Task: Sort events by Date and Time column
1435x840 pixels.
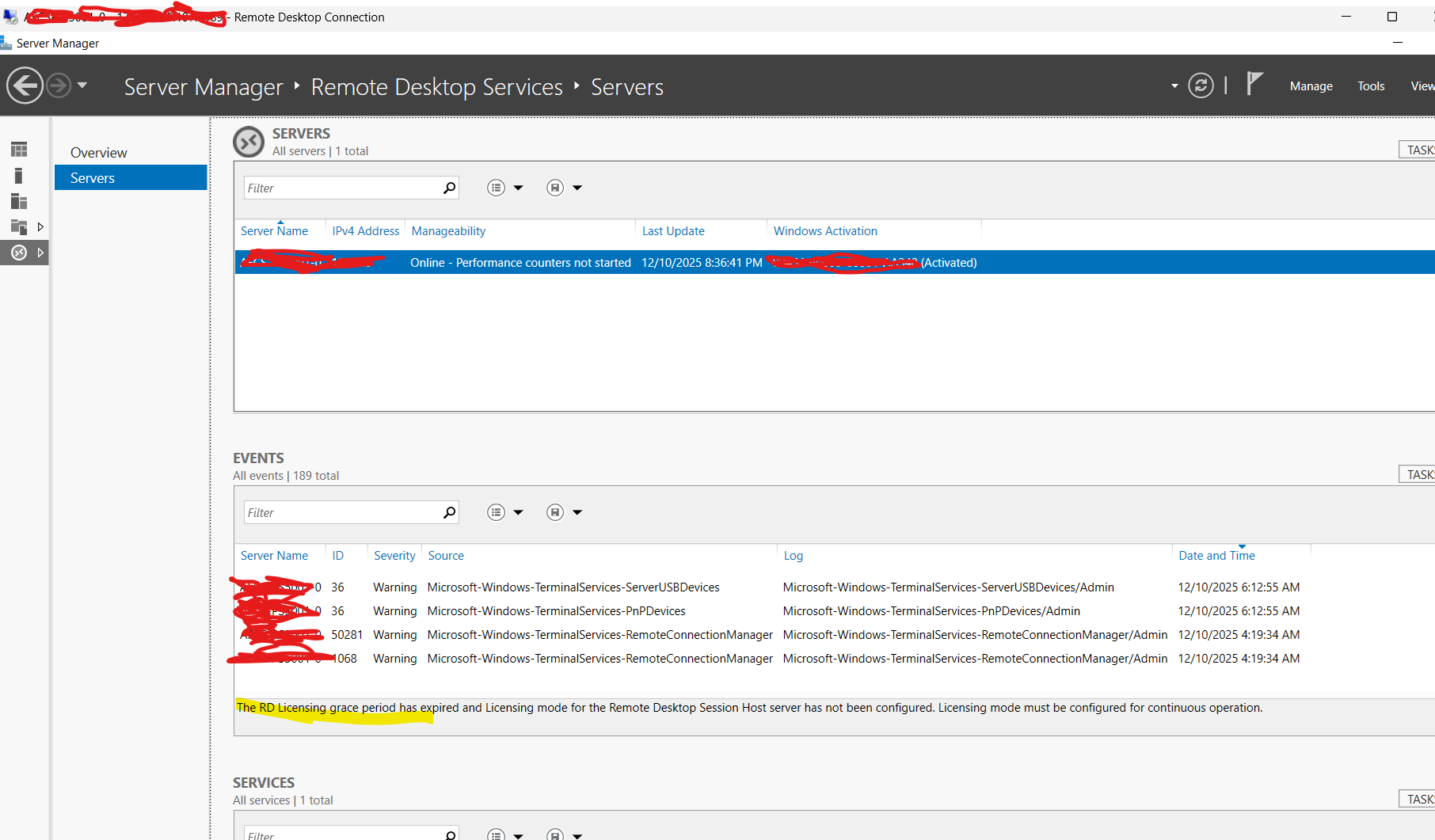Action: pyautogui.click(x=1216, y=556)
